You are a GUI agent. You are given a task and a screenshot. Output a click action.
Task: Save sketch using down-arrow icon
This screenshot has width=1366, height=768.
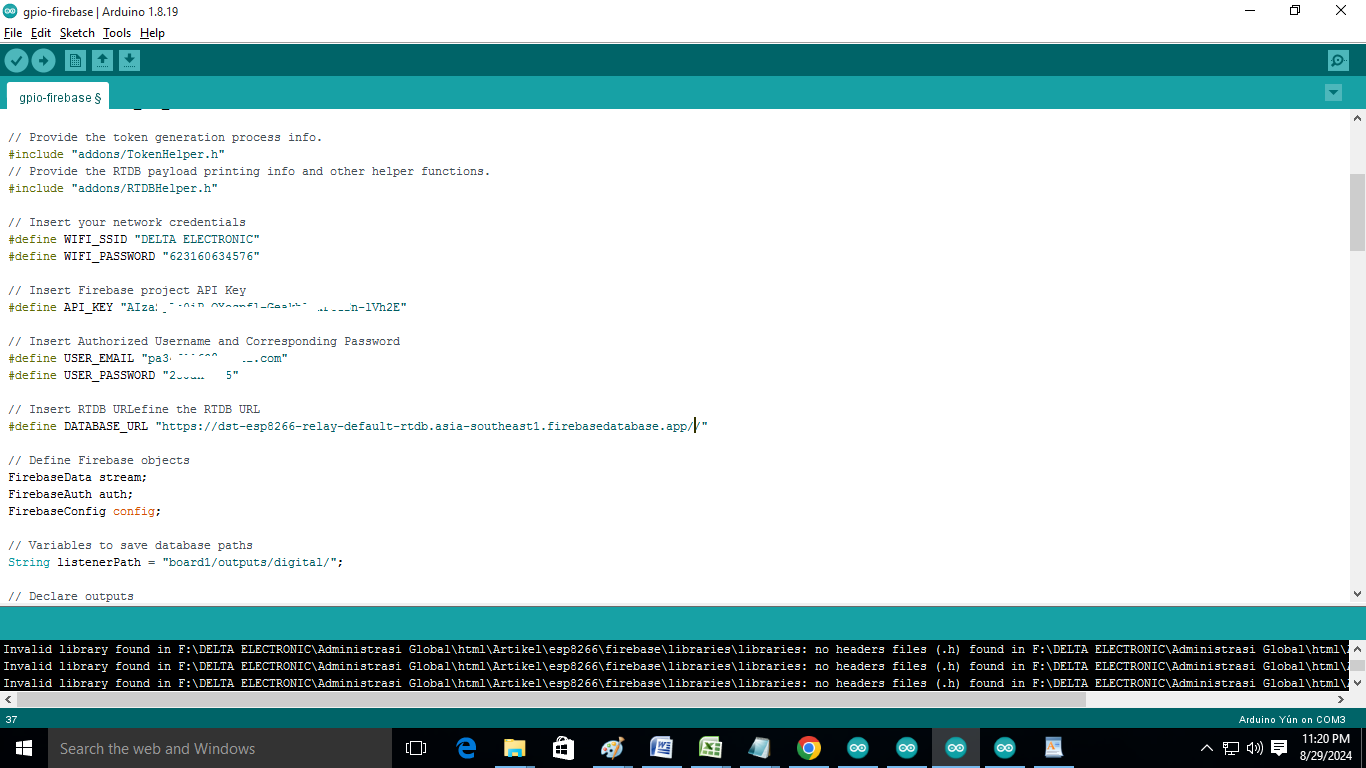(129, 61)
